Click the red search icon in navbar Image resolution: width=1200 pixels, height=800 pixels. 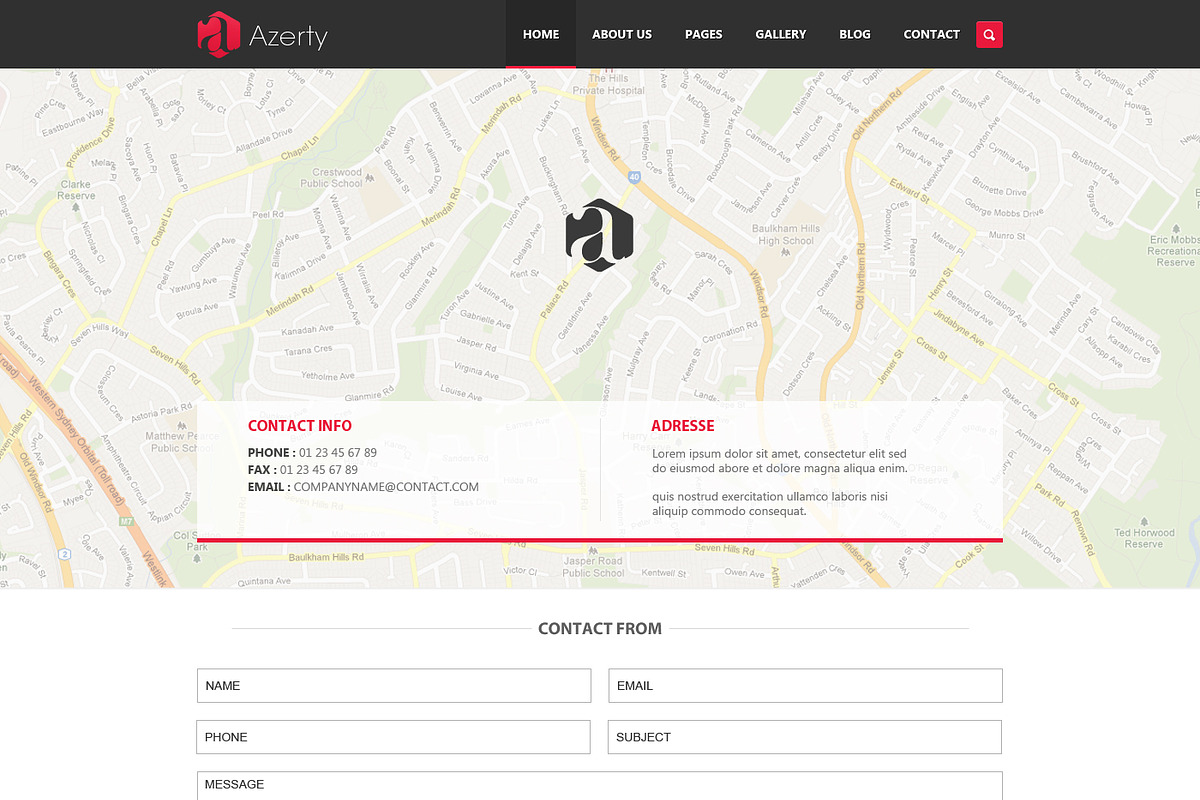pos(989,35)
